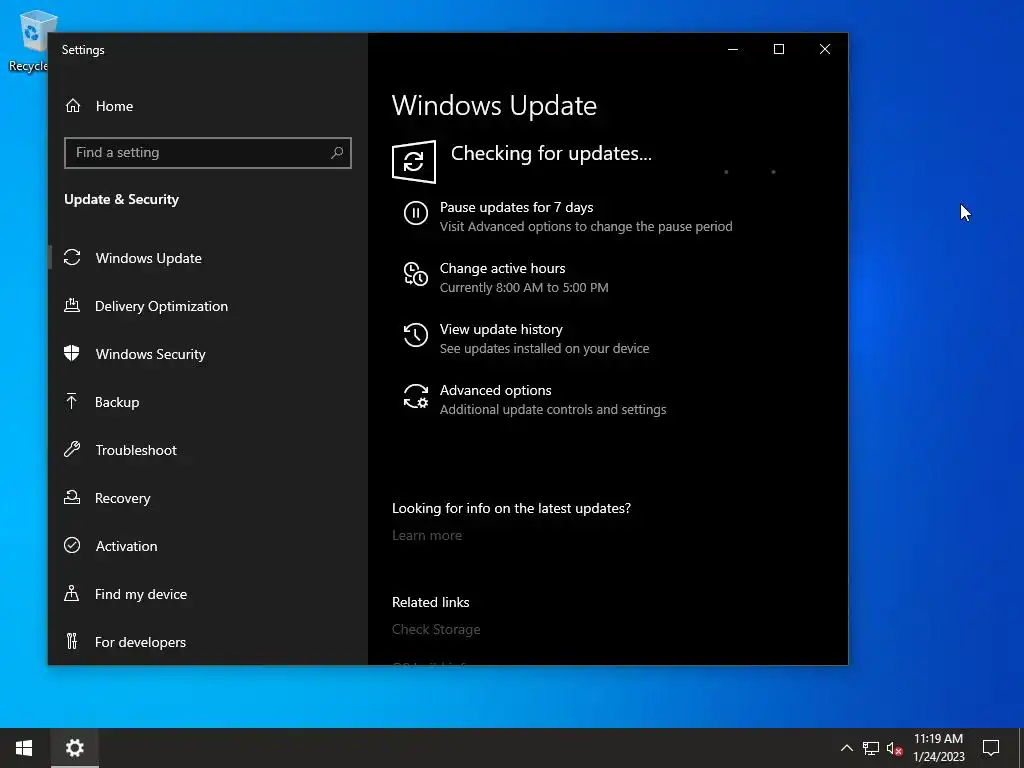Click the network icon in system tray
This screenshot has height=768, width=1024.
point(871,748)
